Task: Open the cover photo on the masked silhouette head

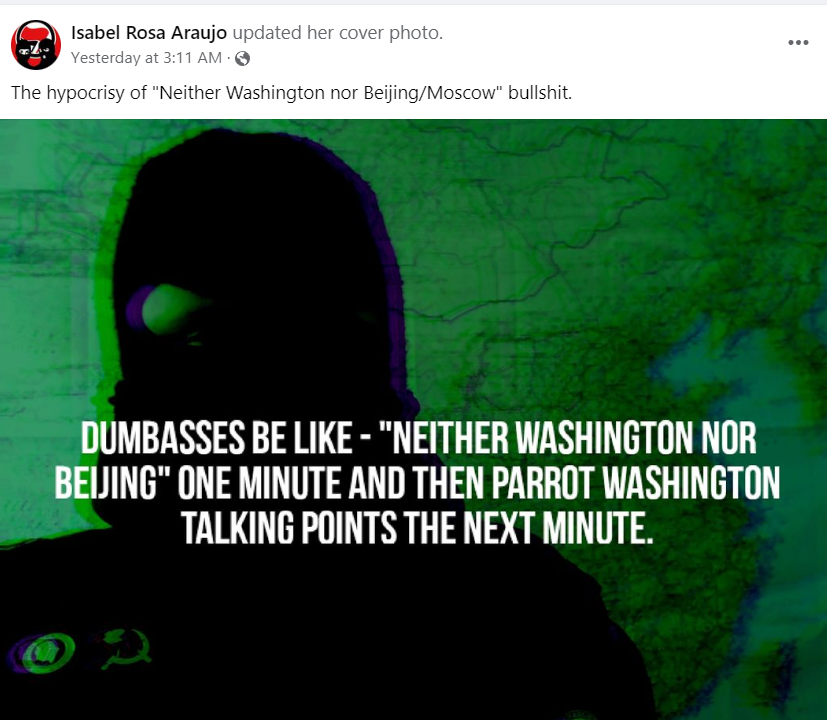Action: (x=253, y=237)
